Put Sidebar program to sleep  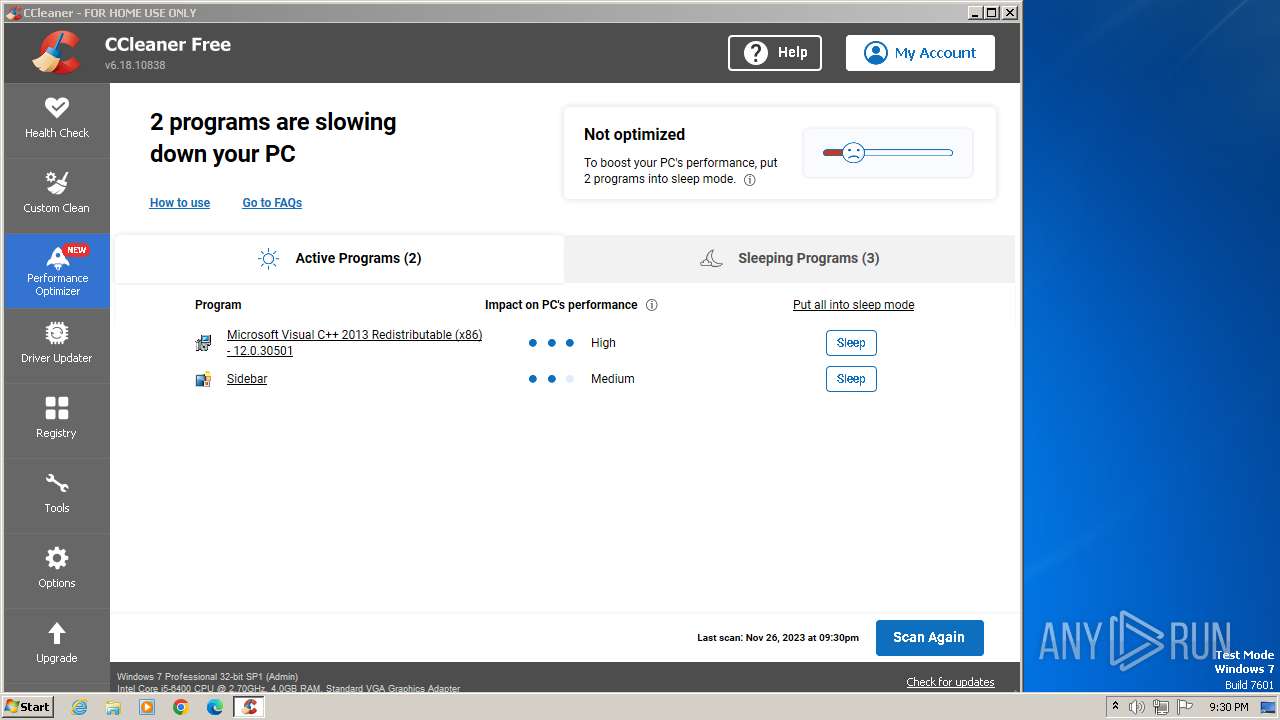(x=851, y=379)
